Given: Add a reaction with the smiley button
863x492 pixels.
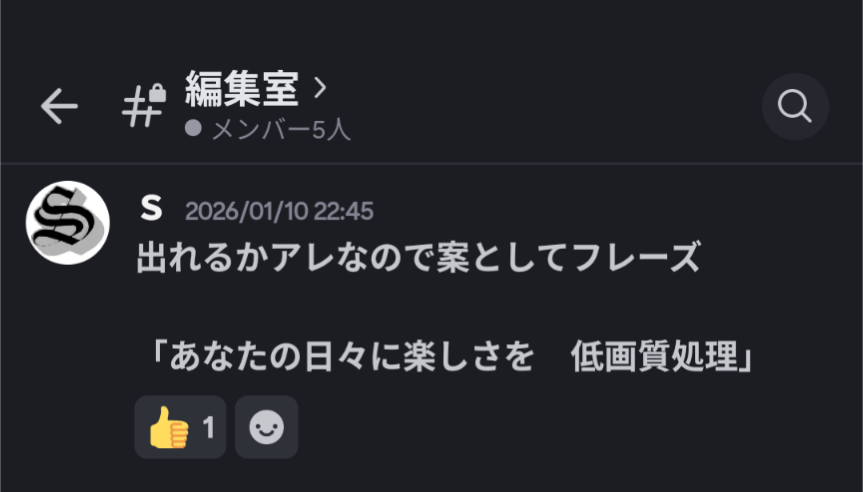Looking at the screenshot, I should coord(266,427).
